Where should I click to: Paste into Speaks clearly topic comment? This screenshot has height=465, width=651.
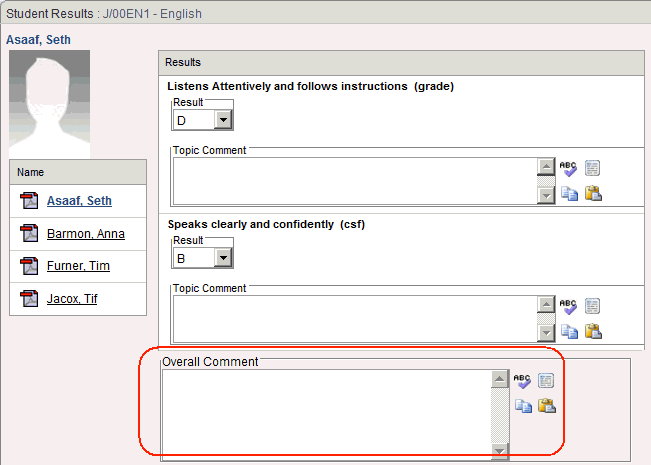click(593, 331)
